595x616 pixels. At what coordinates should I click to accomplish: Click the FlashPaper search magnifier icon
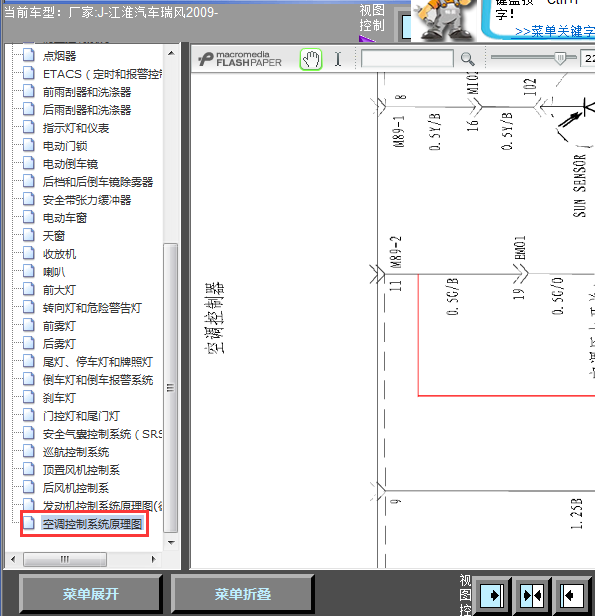click(x=467, y=59)
